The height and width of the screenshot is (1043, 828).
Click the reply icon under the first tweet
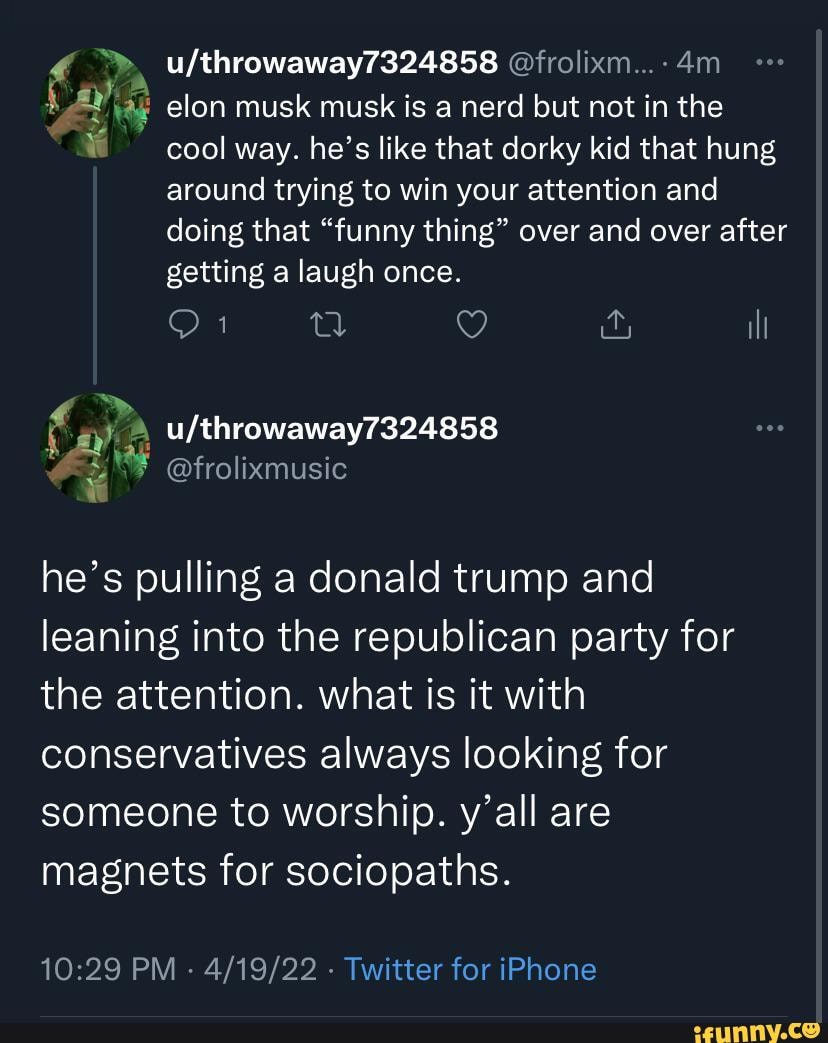pos(184,325)
